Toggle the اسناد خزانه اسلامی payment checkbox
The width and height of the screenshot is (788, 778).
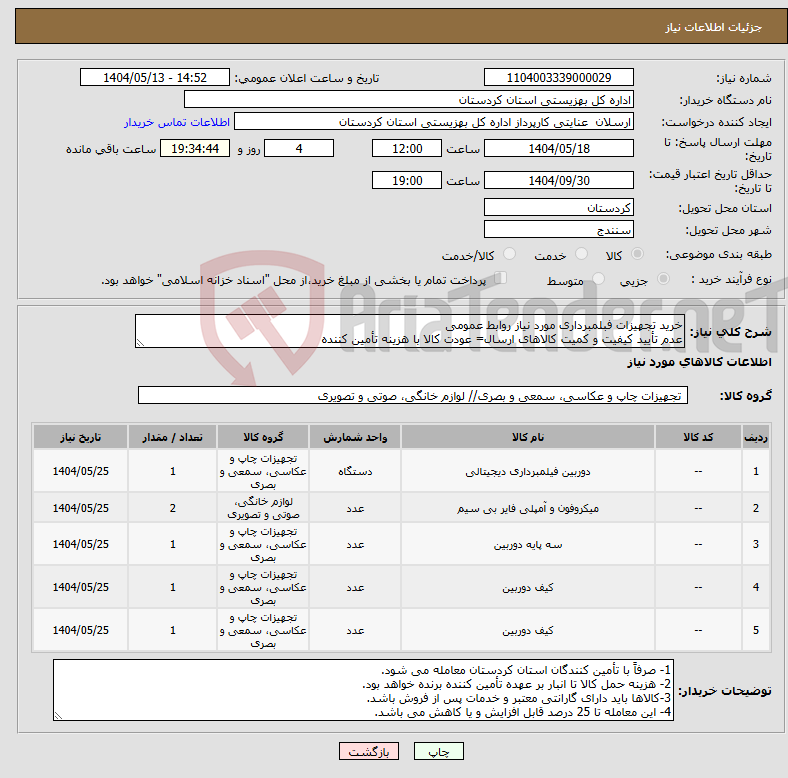coord(501,278)
